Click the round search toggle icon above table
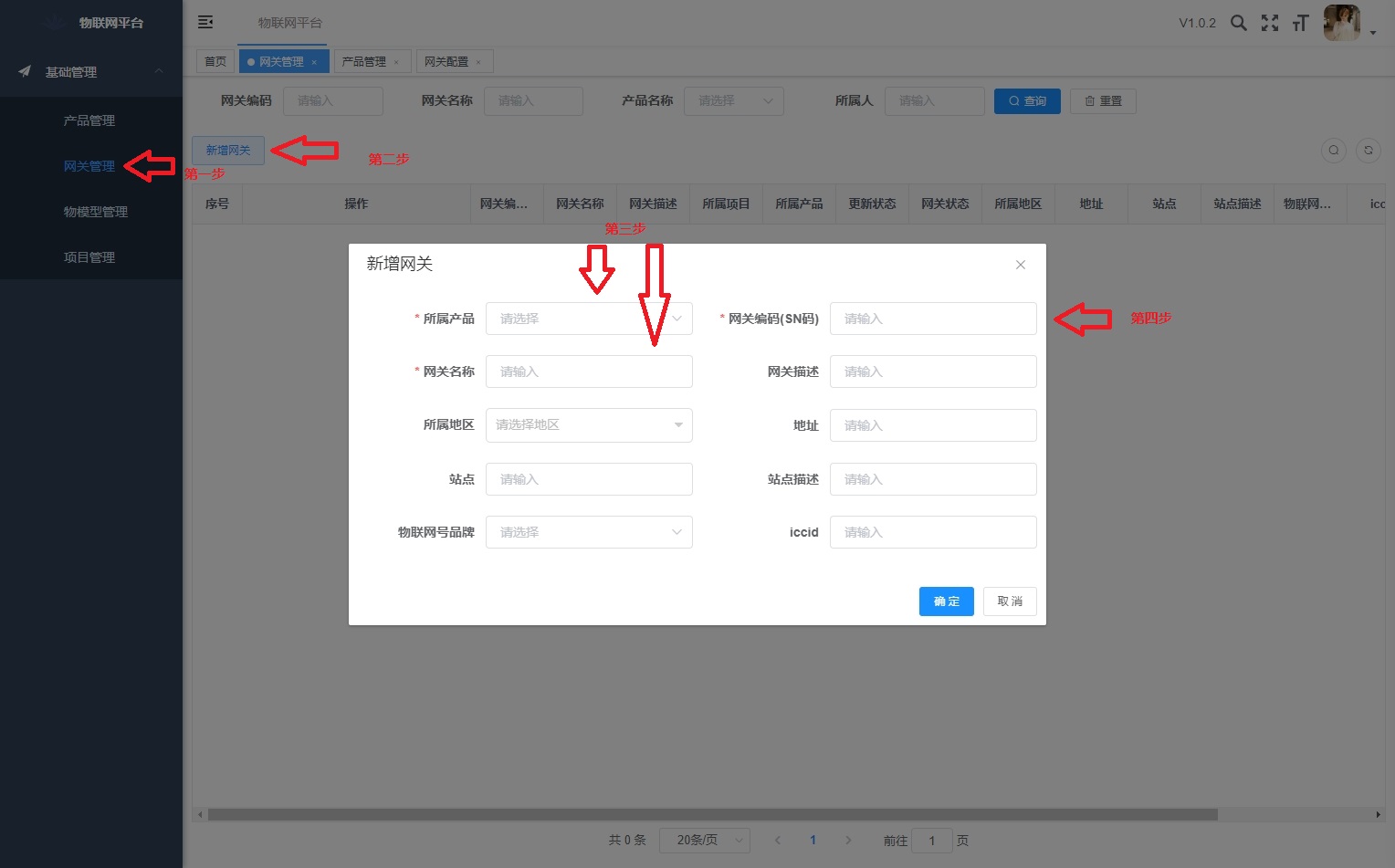This screenshot has height=868, width=1395. point(1334,151)
